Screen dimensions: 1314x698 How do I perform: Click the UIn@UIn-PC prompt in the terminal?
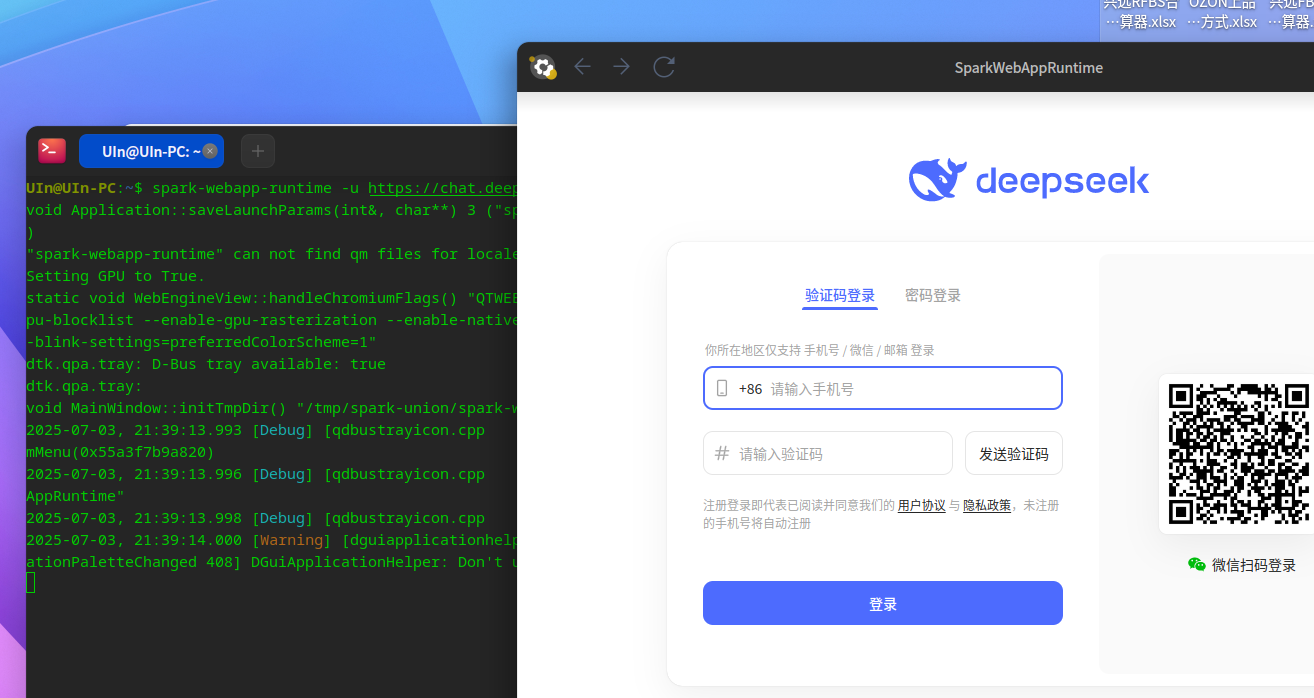pos(71,188)
